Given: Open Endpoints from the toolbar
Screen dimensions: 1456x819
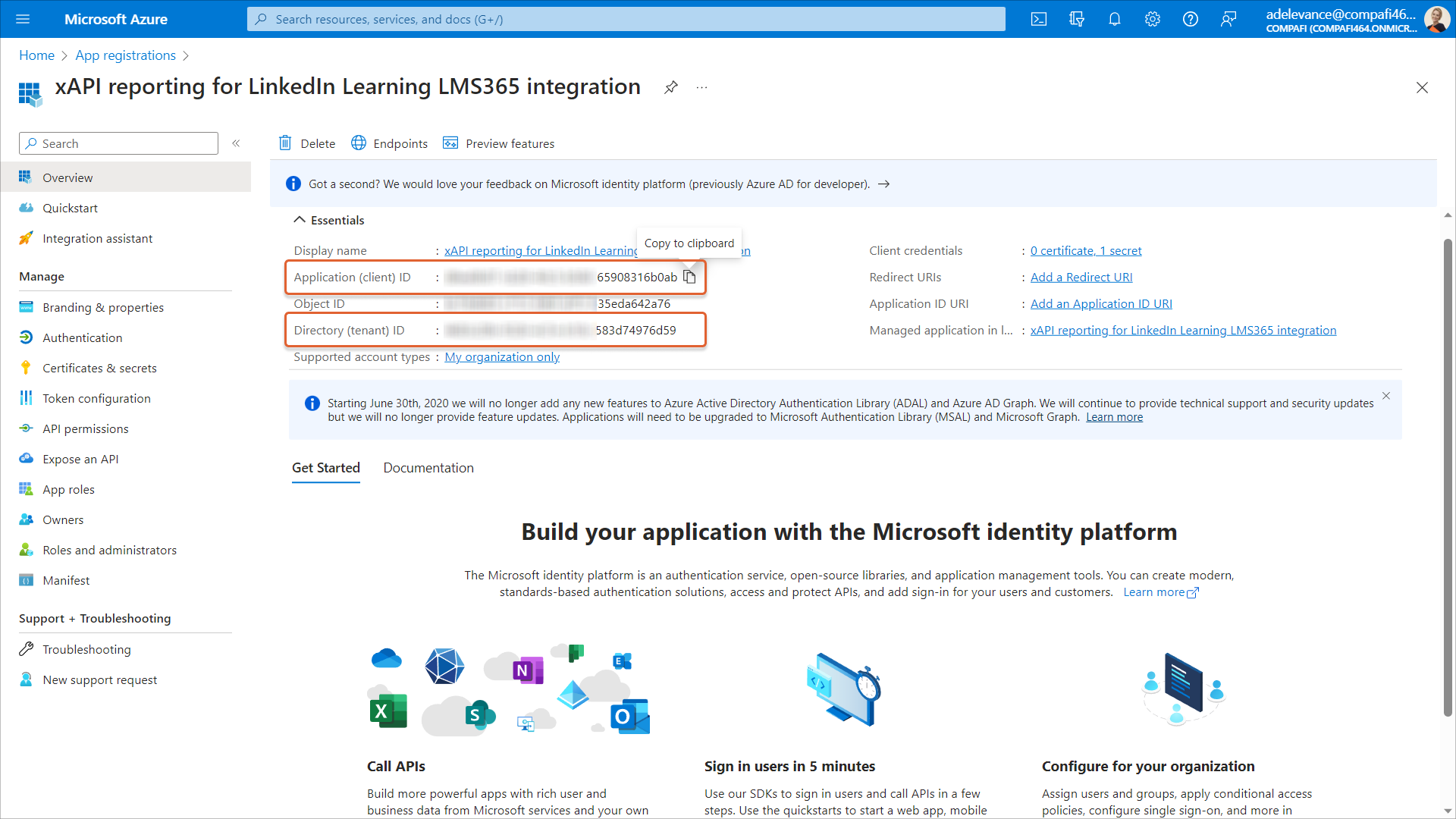Looking at the screenshot, I should coord(389,143).
